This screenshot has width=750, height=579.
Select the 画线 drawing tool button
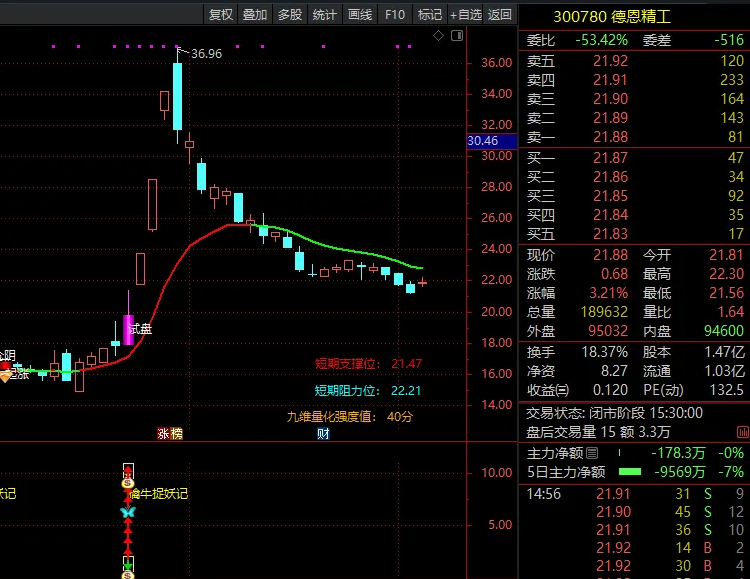point(360,14)
